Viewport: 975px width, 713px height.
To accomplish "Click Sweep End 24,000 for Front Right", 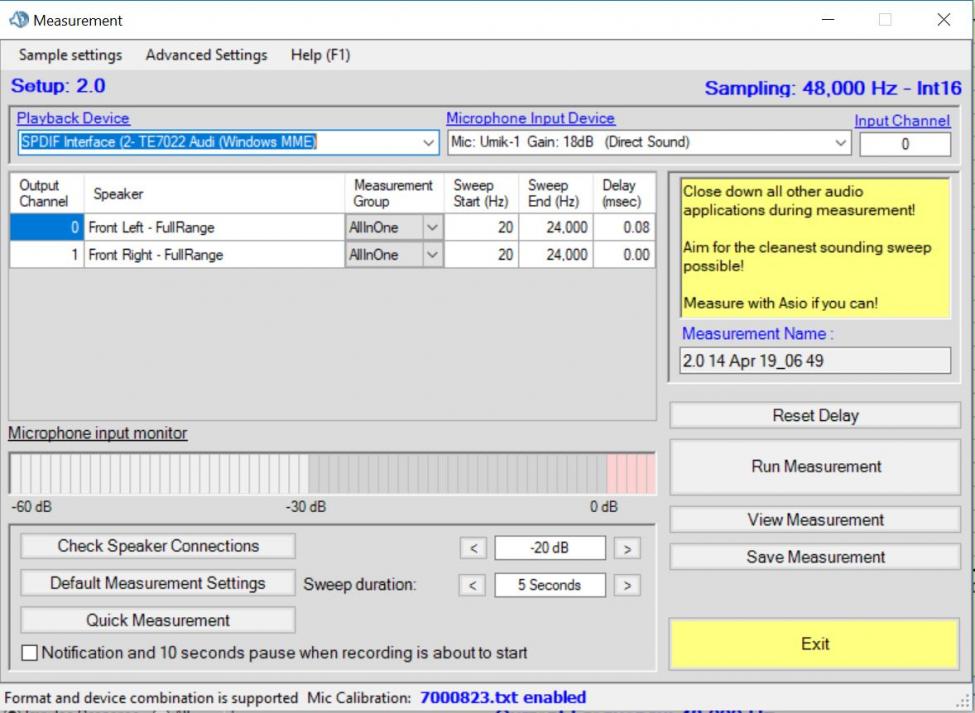I will point(556,255).
